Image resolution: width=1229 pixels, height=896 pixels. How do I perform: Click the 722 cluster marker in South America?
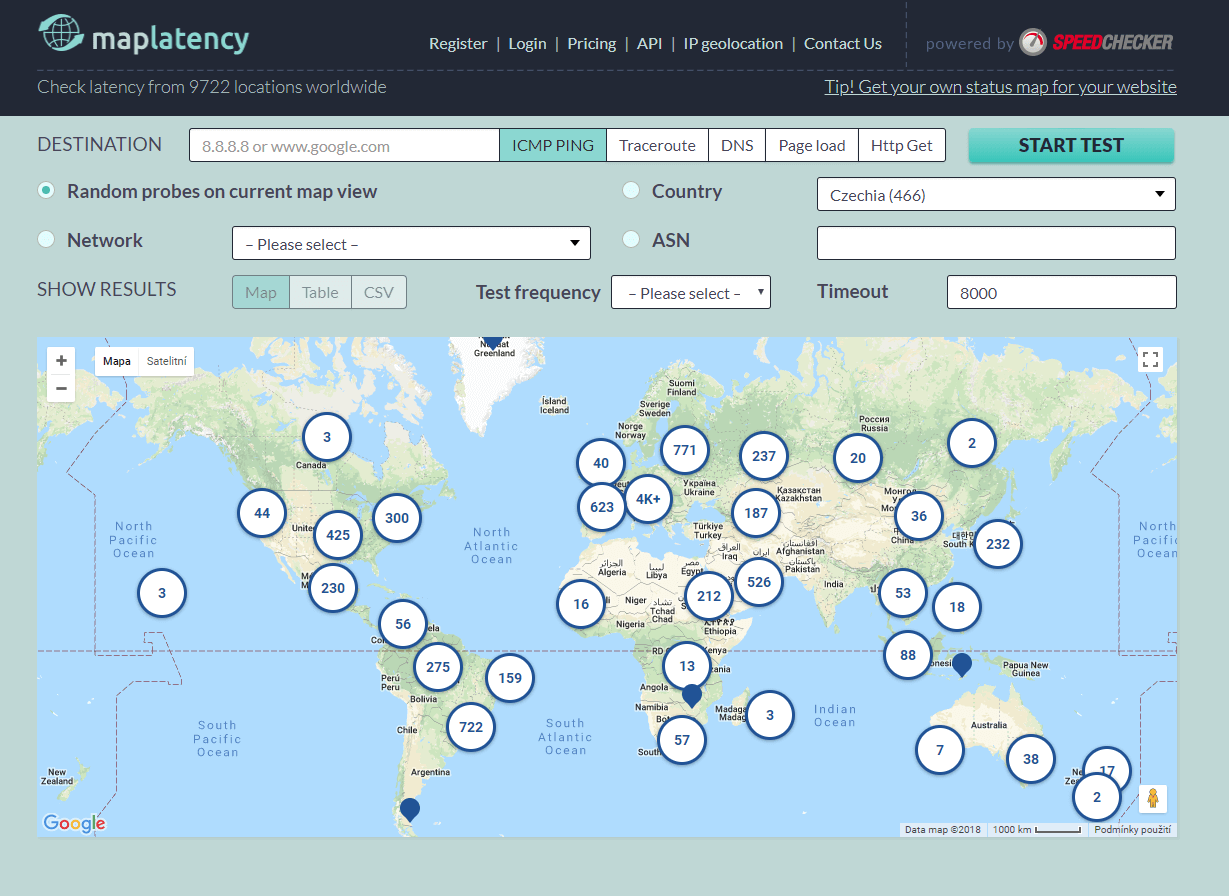tap(471, 727)
